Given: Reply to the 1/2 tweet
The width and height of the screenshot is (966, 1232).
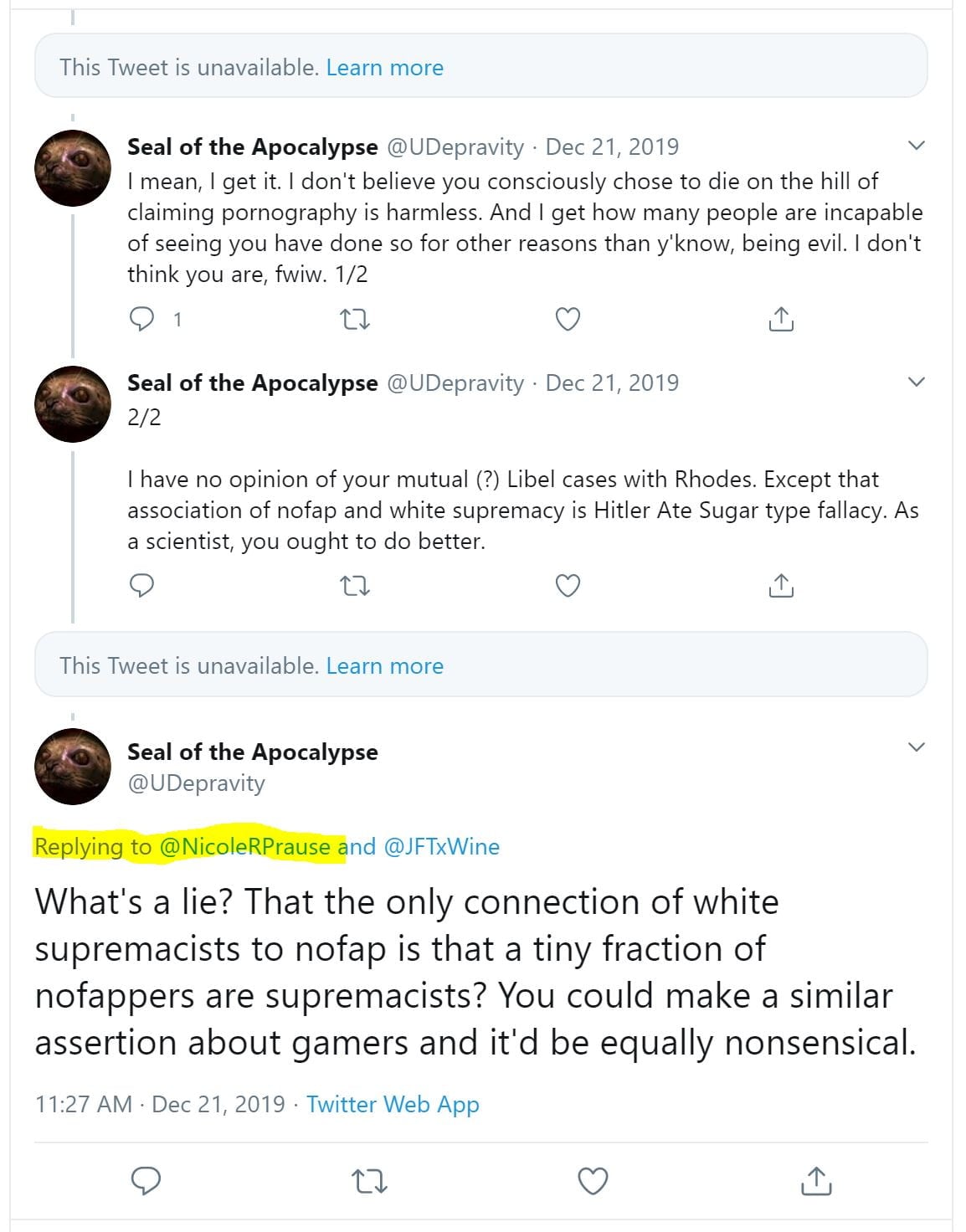Looking at the screenshot, I should tap(142, 319).
